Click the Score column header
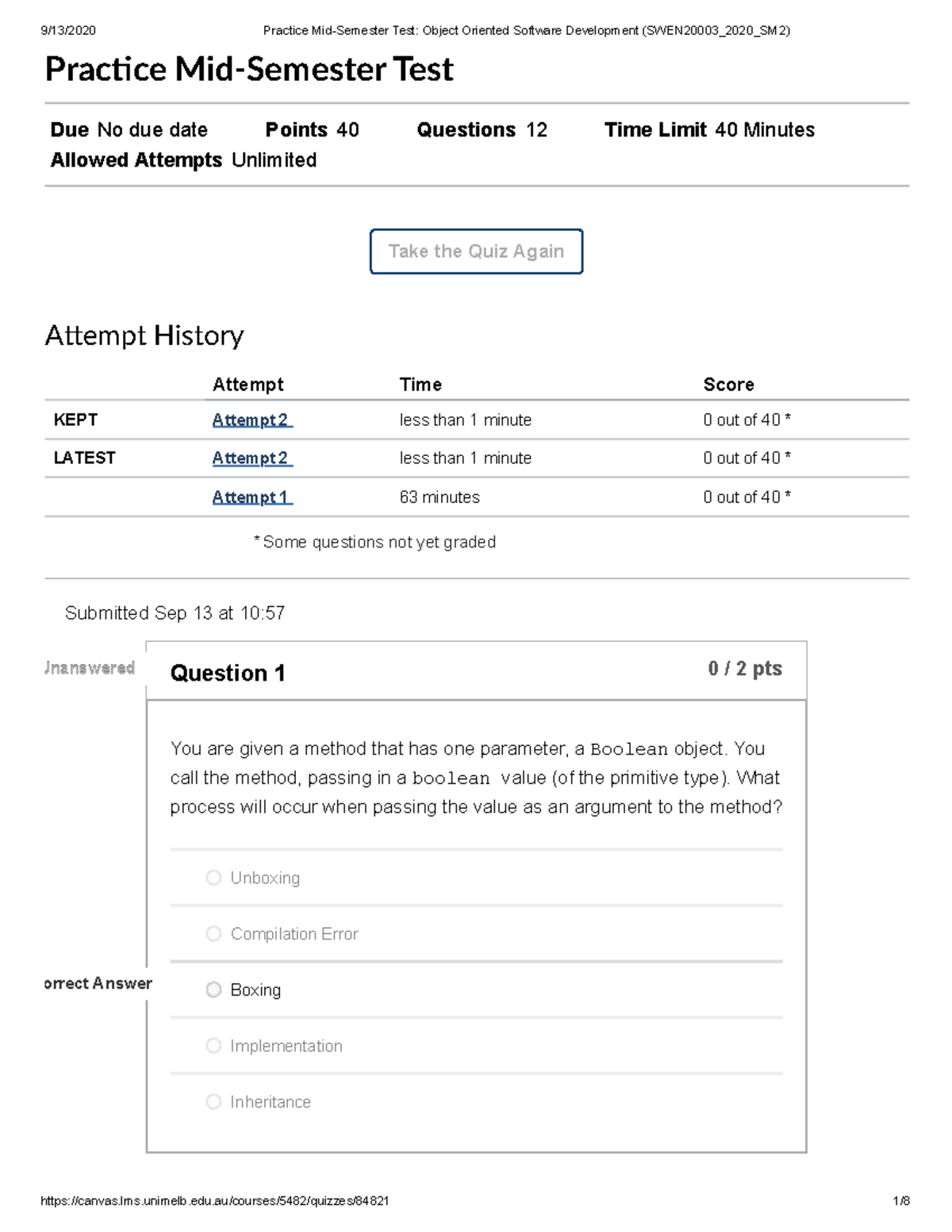This screenshot has height=1232, width=952. (x=728, y=385)
